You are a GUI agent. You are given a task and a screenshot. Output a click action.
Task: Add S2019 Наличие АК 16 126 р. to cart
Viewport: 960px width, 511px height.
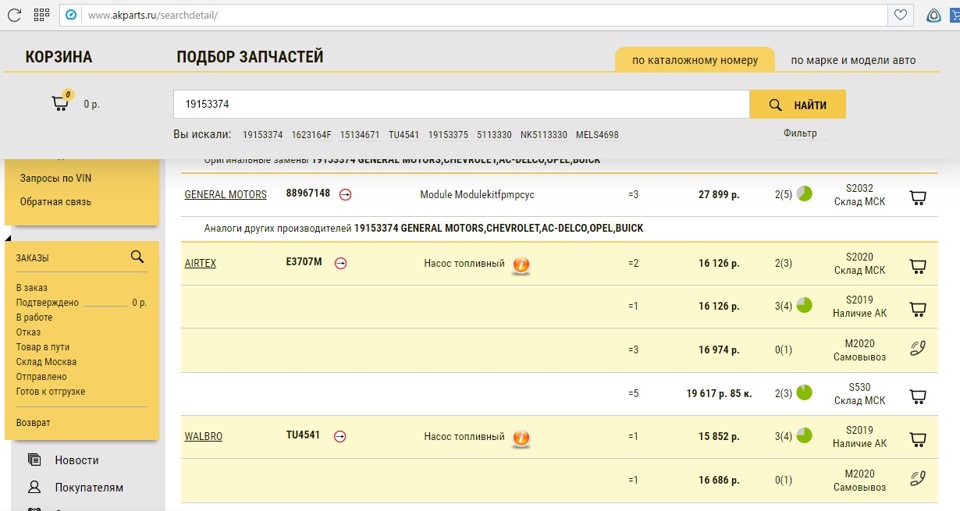(918, 309)
